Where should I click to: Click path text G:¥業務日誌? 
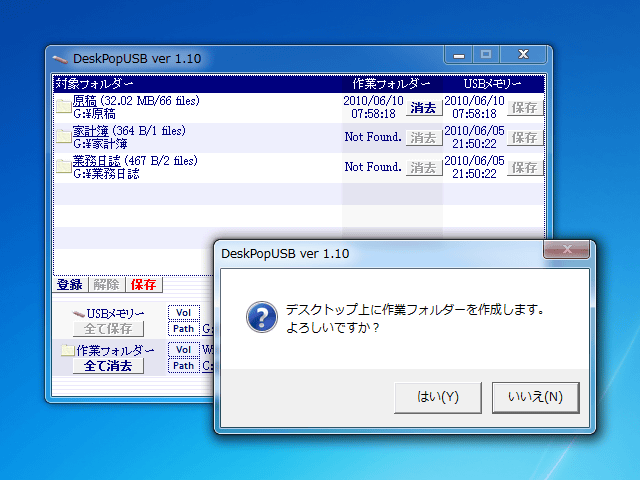click(106, 174)
